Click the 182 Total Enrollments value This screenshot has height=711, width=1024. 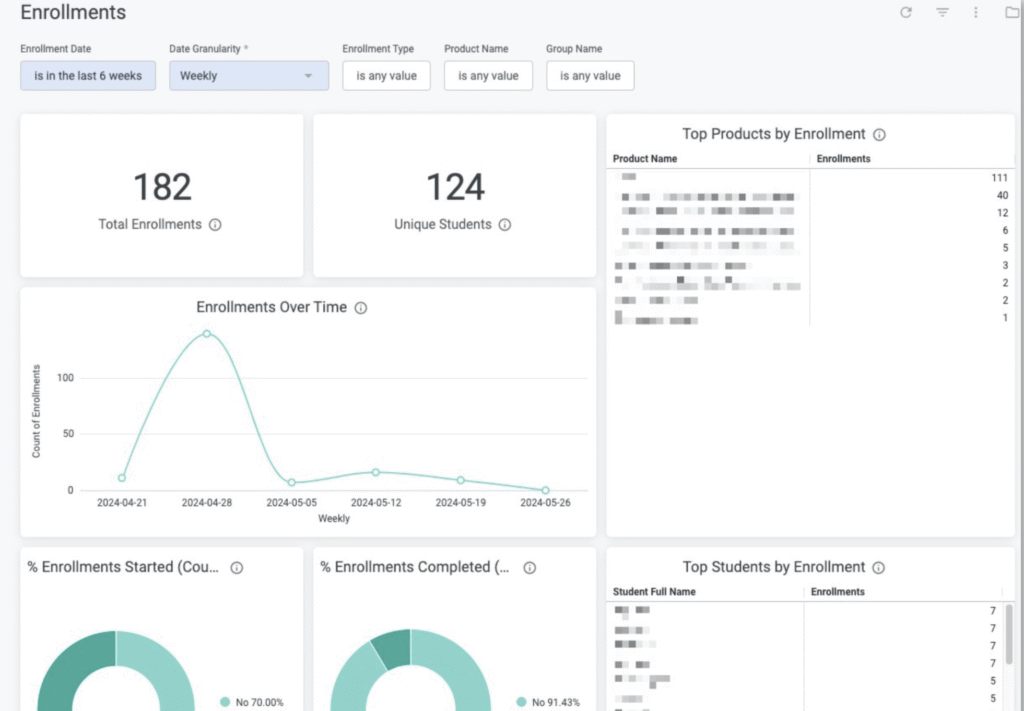point(162,187)
